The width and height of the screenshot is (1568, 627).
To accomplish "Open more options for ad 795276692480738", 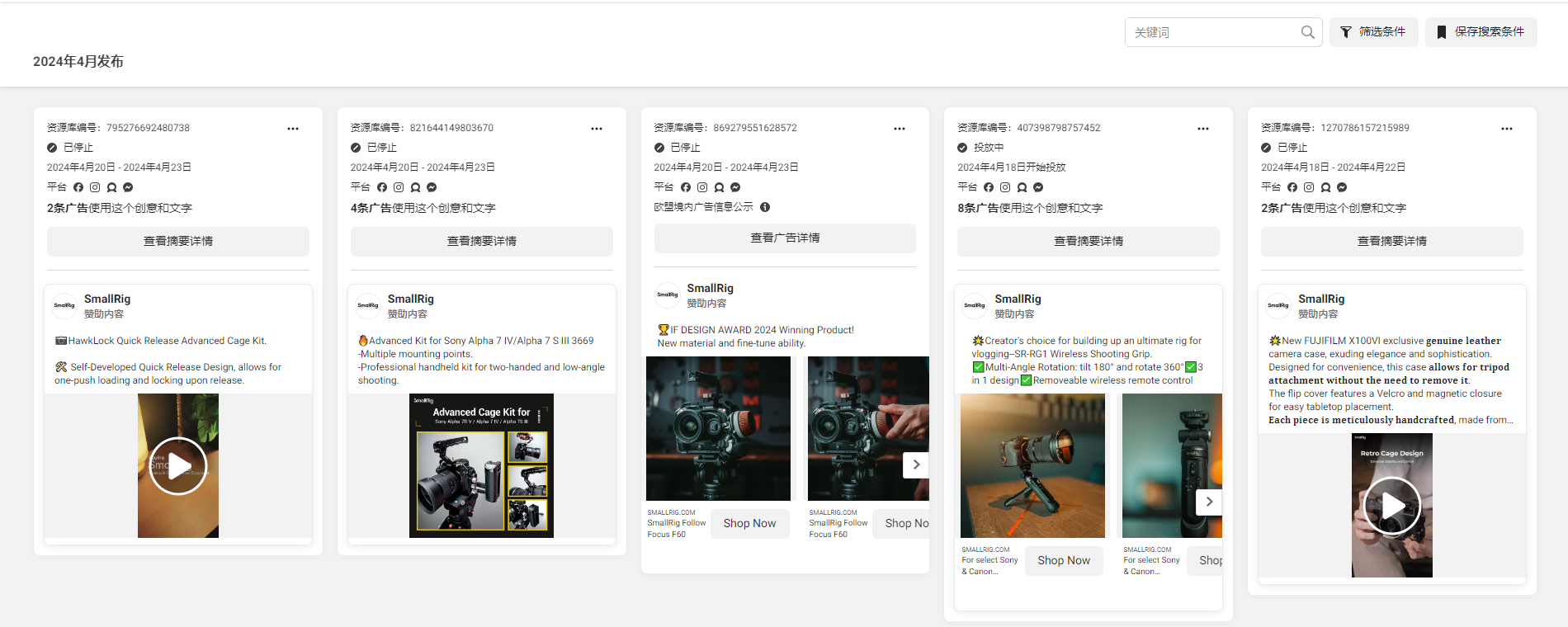I will pyautogui.click(x=293, y=129).
